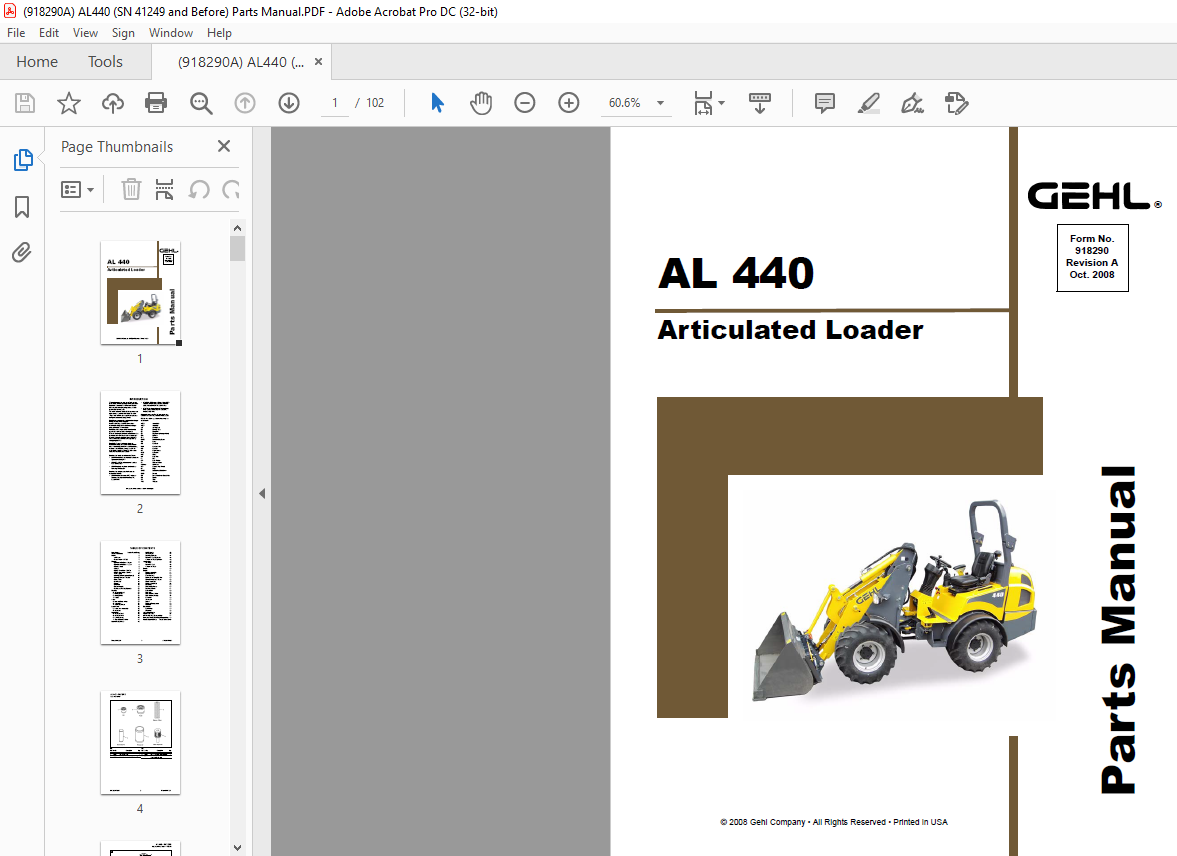Collapse the navigation pane arrow
The image size is (1177, 856).
pyautogui.click(x=262, y=493)
